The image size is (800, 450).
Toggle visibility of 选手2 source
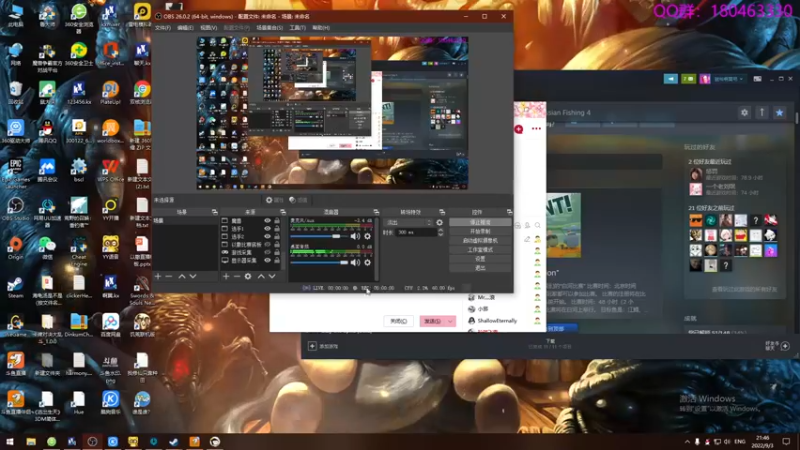tap(267, 236)
